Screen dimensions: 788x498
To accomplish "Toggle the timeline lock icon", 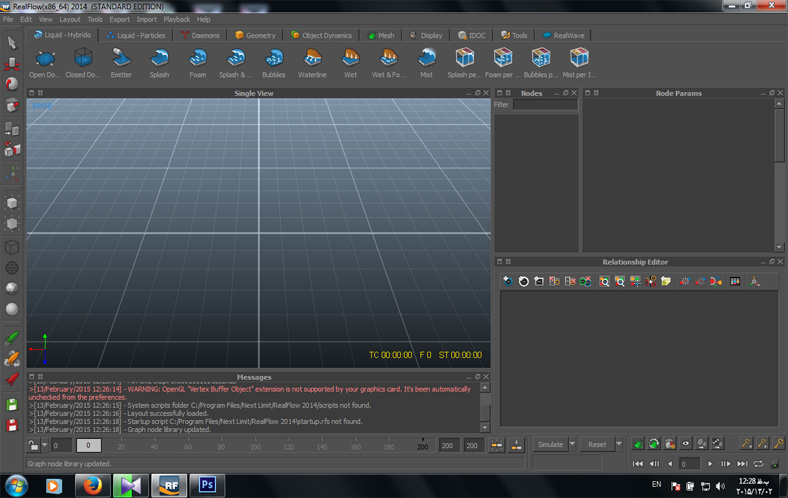I will coord(33,445).
